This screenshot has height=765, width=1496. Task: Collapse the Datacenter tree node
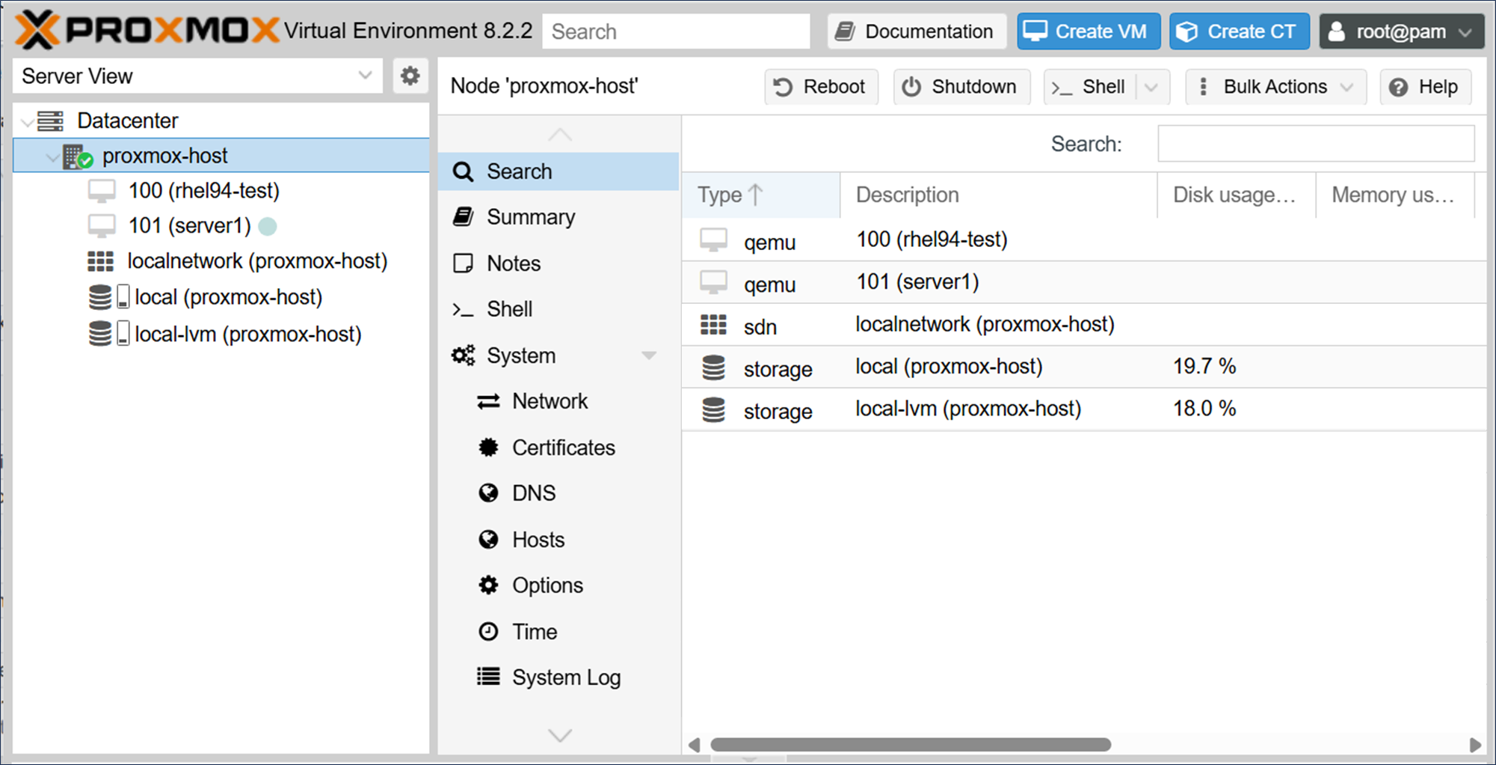(25, 120)
